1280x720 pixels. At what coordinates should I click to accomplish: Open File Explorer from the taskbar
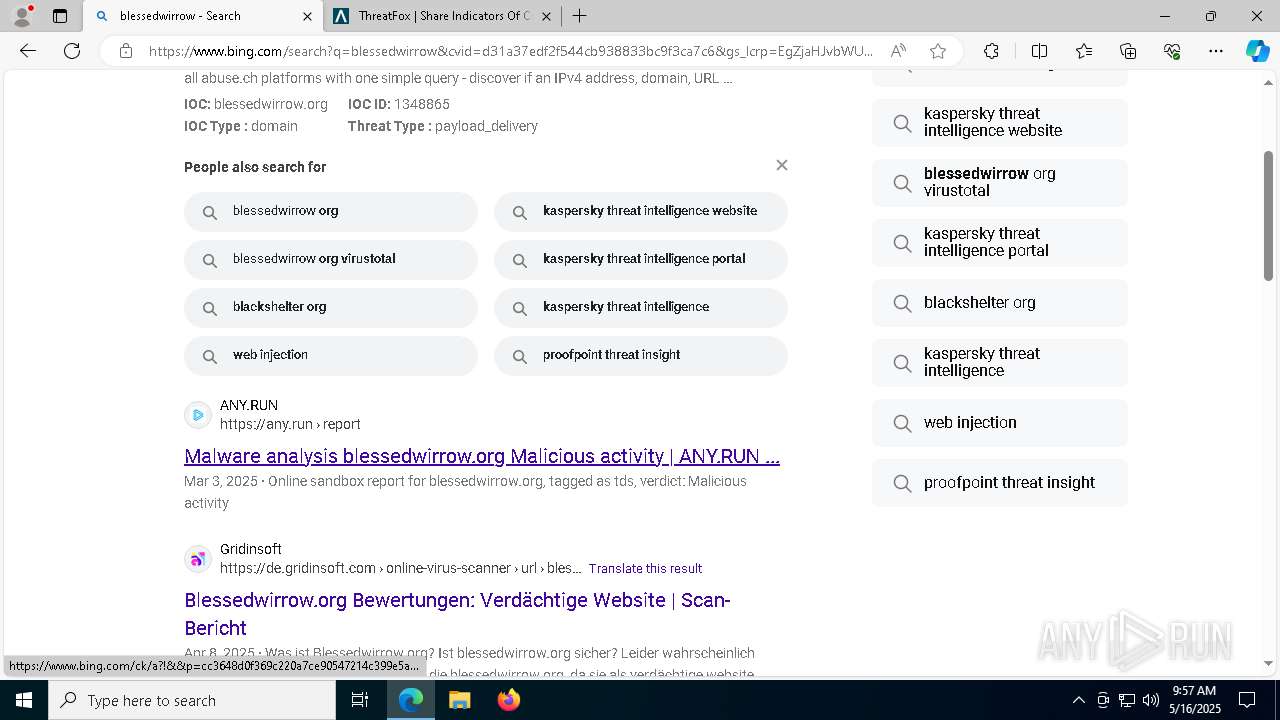click(459, 700)
